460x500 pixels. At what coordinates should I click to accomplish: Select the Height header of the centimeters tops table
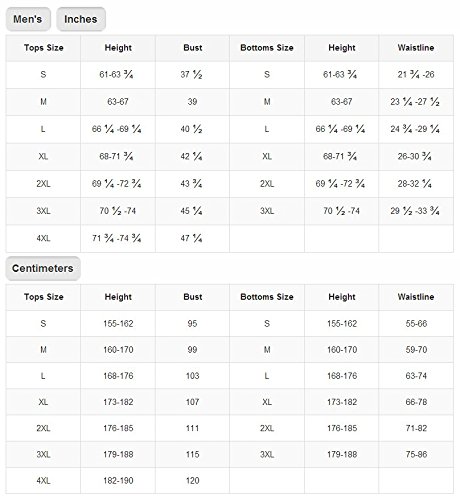(x=118, y=297)
